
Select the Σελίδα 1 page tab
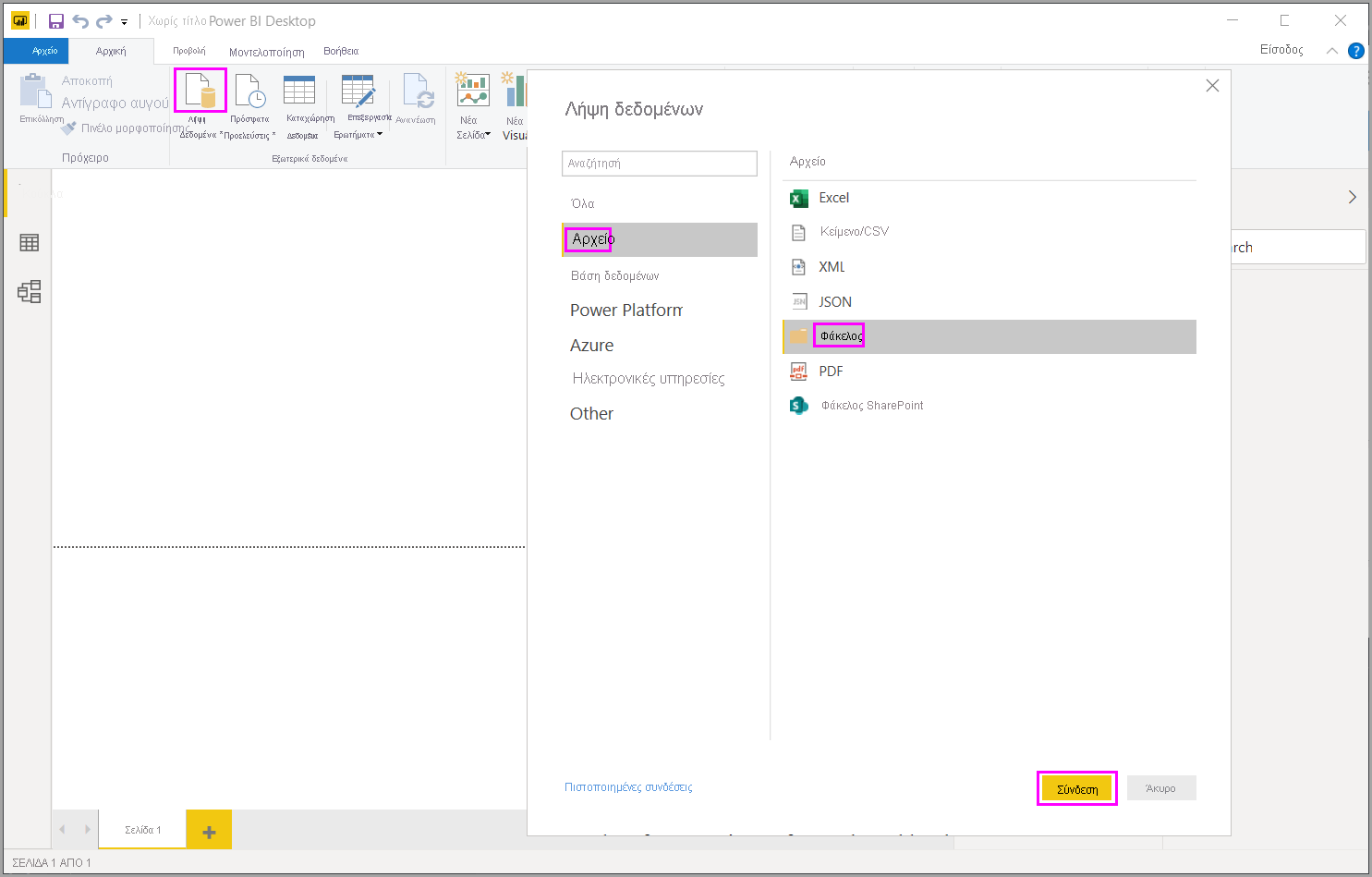pyautogui.click(x=143, y=830)
